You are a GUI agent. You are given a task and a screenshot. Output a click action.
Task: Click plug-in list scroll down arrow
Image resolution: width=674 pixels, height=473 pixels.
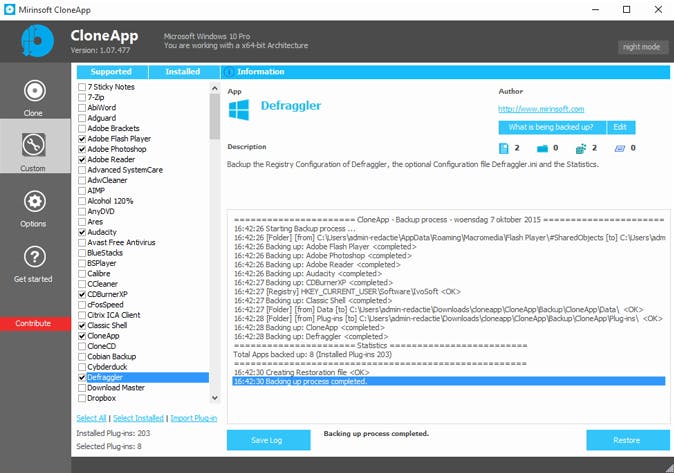214,398
